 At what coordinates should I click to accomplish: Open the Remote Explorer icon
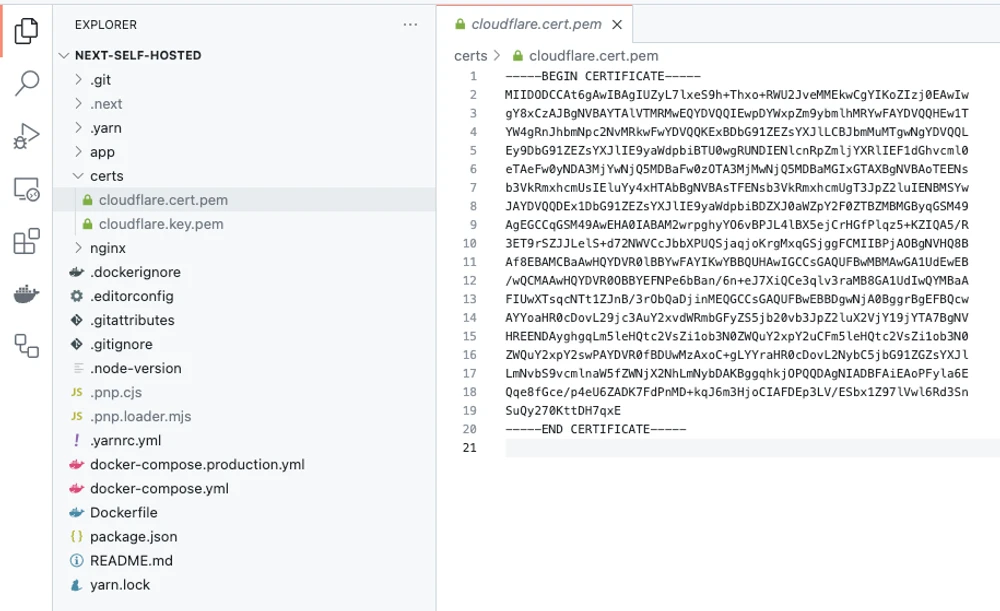(x=26, y=189)
